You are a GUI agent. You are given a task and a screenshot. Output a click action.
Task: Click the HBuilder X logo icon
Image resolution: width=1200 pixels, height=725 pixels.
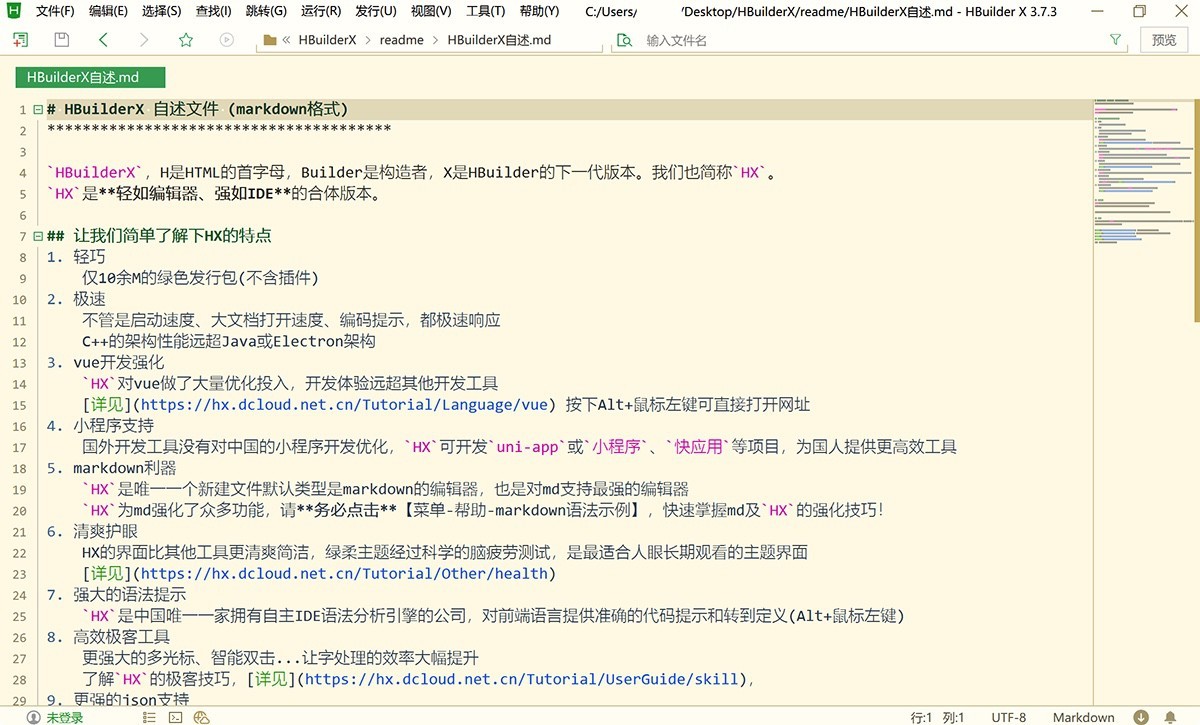pyautogui.click(x=14, y=12)
